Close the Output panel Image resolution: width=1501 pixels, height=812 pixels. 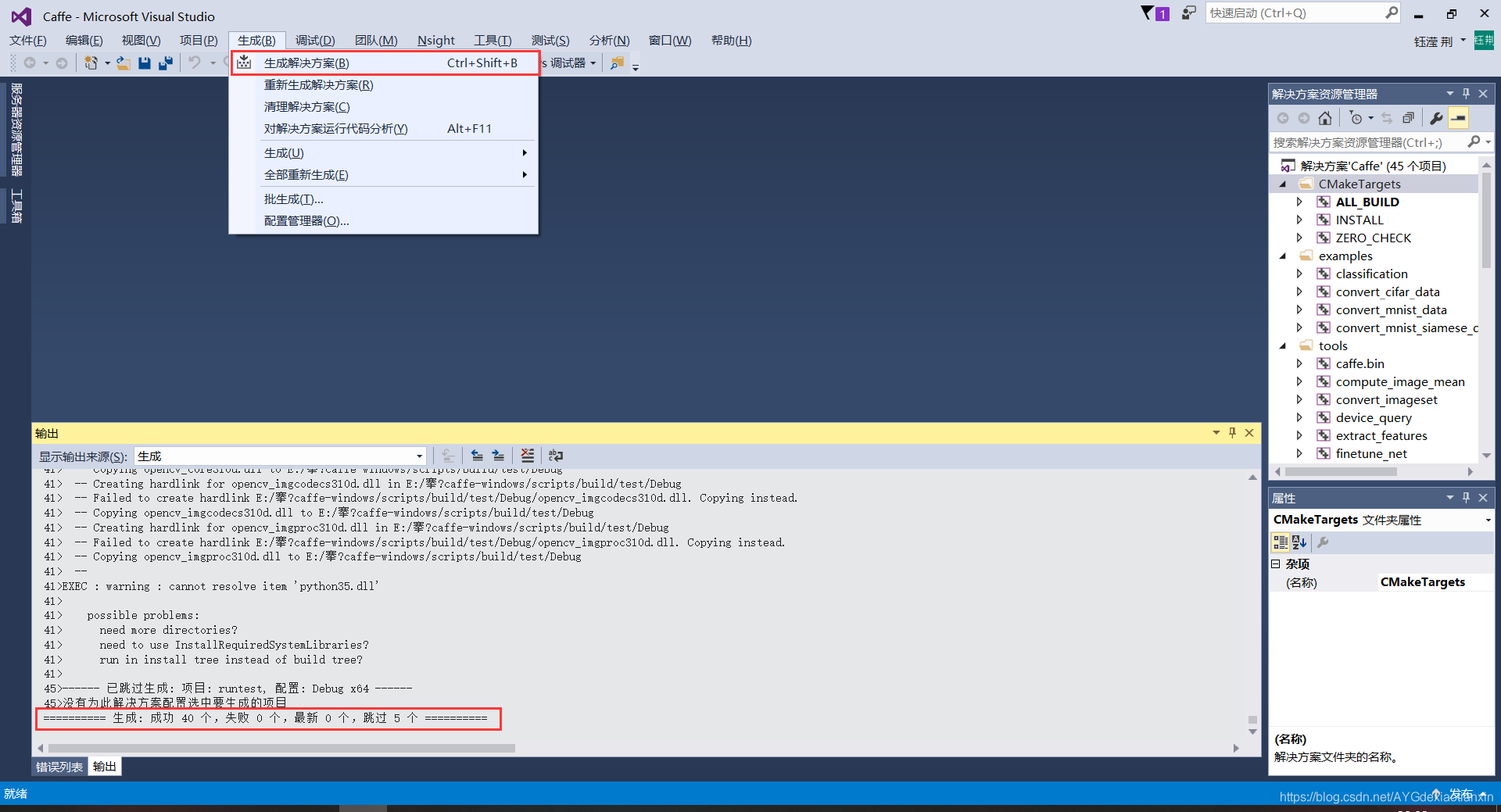click(x=1249, y=432)
